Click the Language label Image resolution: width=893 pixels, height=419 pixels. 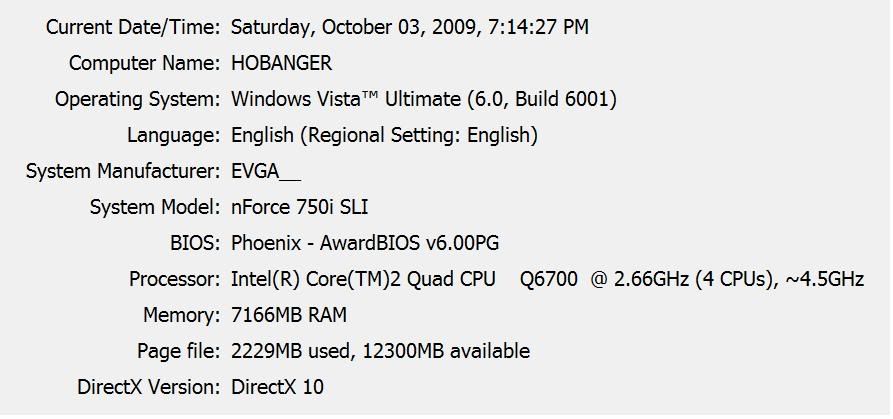click(173, 135)
